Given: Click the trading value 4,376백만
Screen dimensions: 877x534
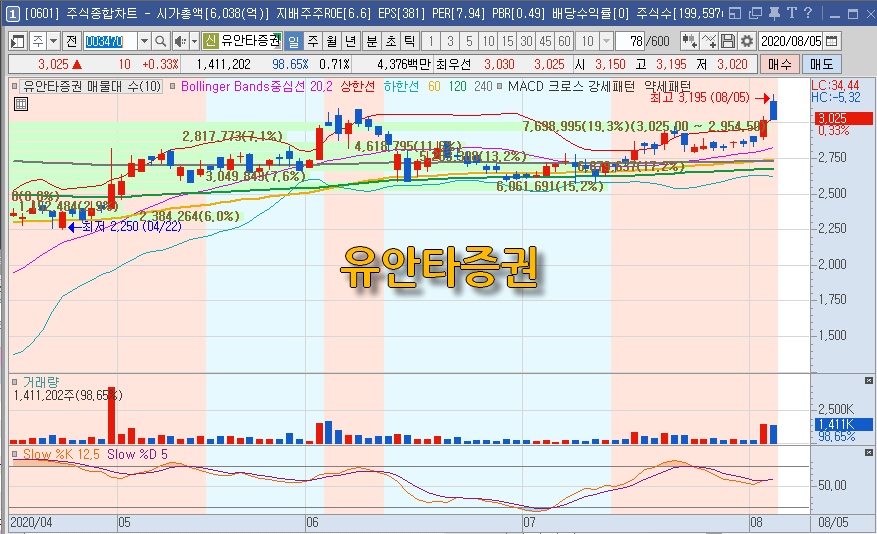Looking at the screenshot, I should tap(404, 64).
